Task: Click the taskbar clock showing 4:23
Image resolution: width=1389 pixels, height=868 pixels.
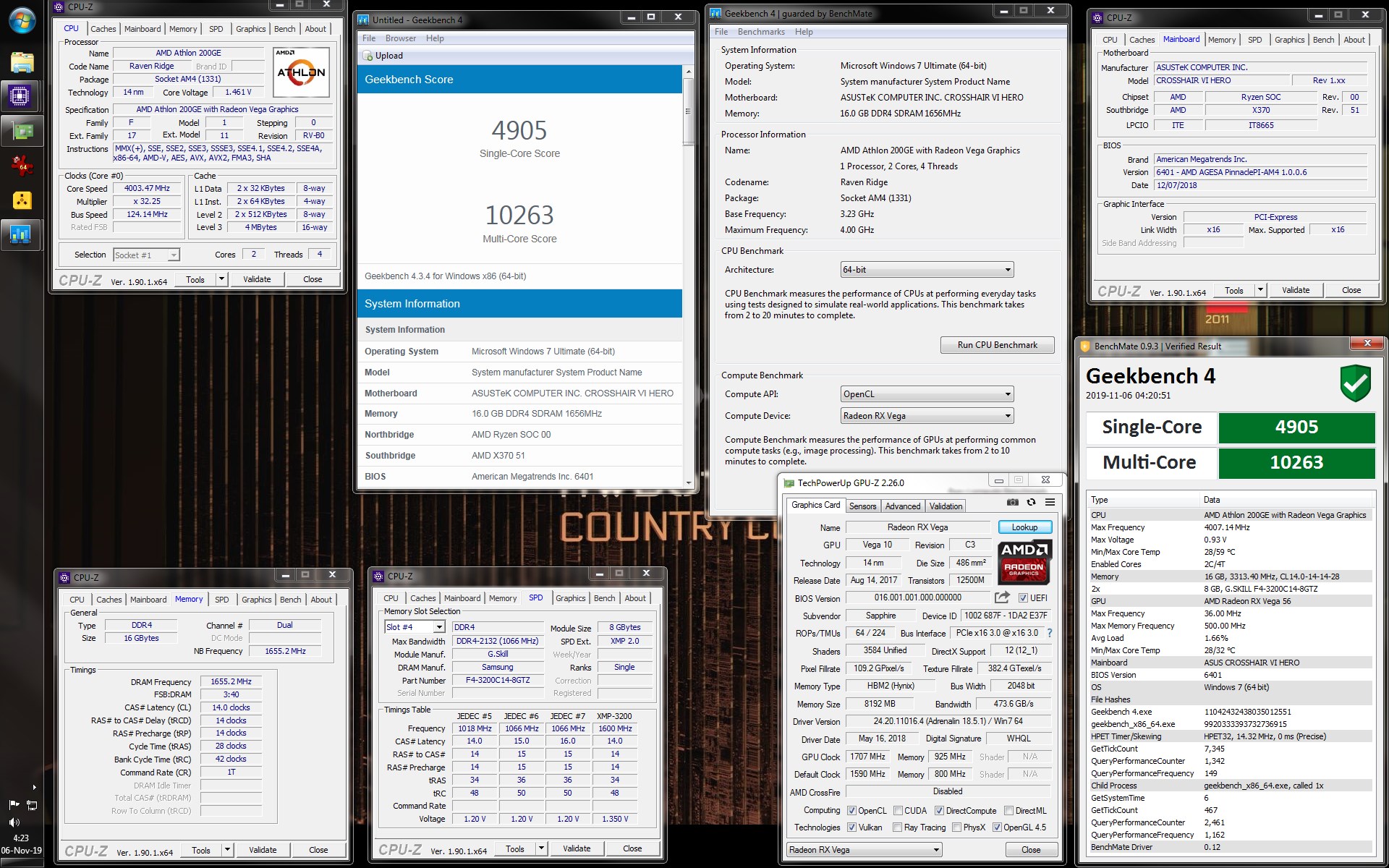Action: pos(22,844)
